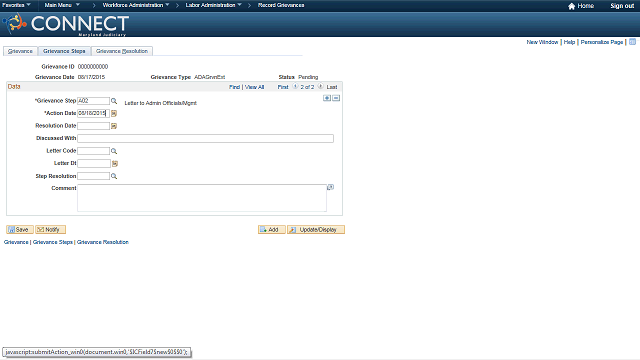Select the 'Letter to Admin Officials/Mgmt' description
The width and height of the screenshot is (640, 360).
[x=160, y=103]
